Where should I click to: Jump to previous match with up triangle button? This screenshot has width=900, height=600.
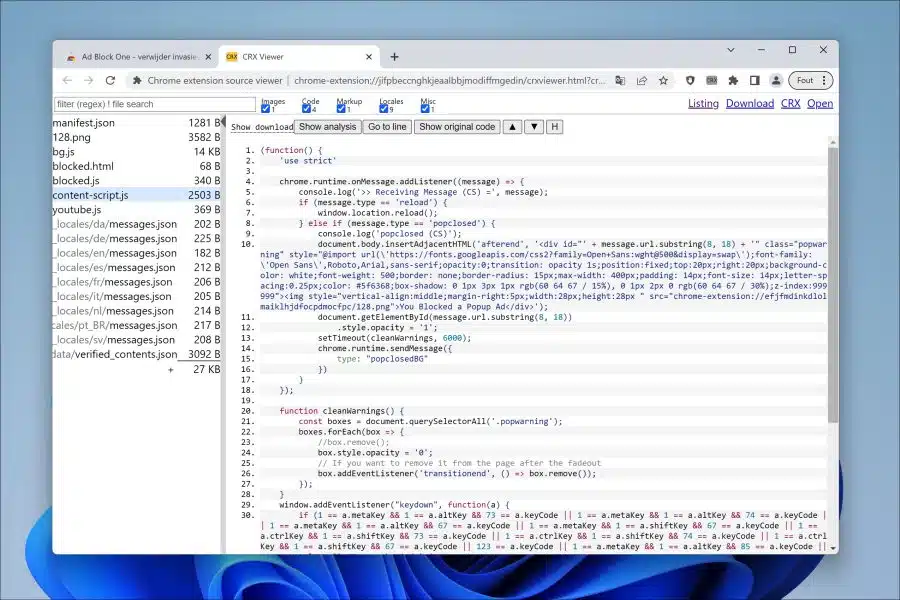coord(513,127)
